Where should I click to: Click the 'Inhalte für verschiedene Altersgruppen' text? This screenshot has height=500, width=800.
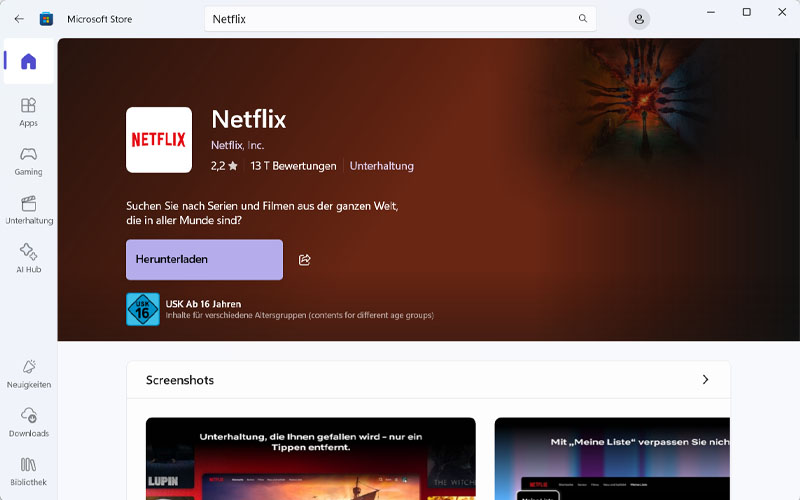point(299,315)
